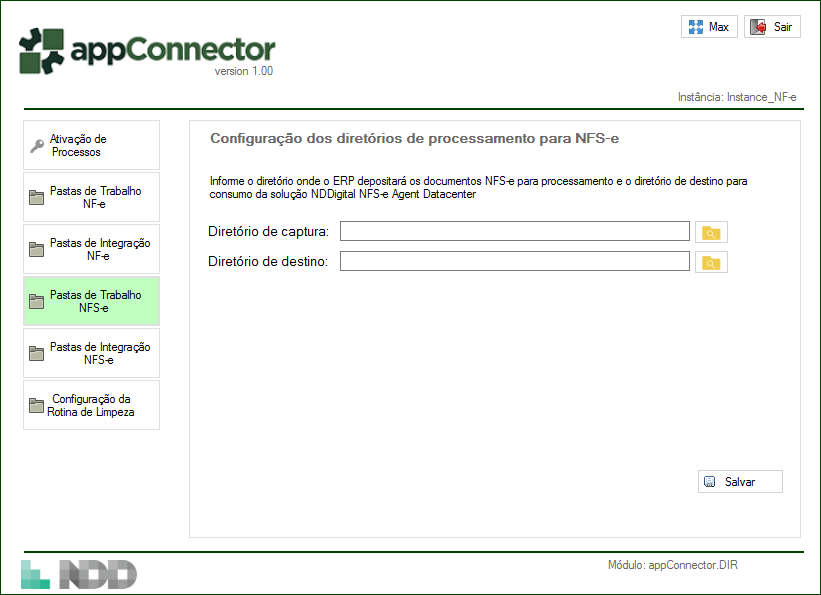Click the NDD logo in the footer
This screenshot has width=821, height=595.
pyautogui.click(x=79, y=574)
